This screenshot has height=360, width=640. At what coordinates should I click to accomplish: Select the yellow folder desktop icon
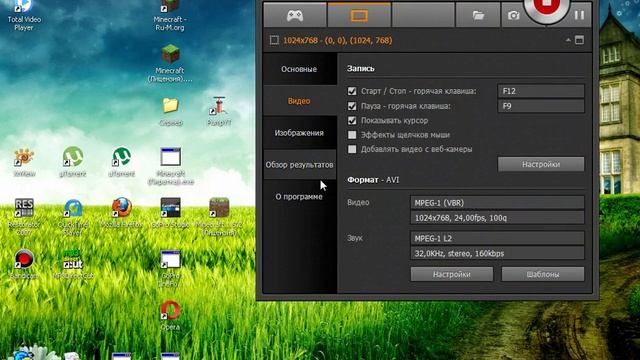click(x=171, y=111)
